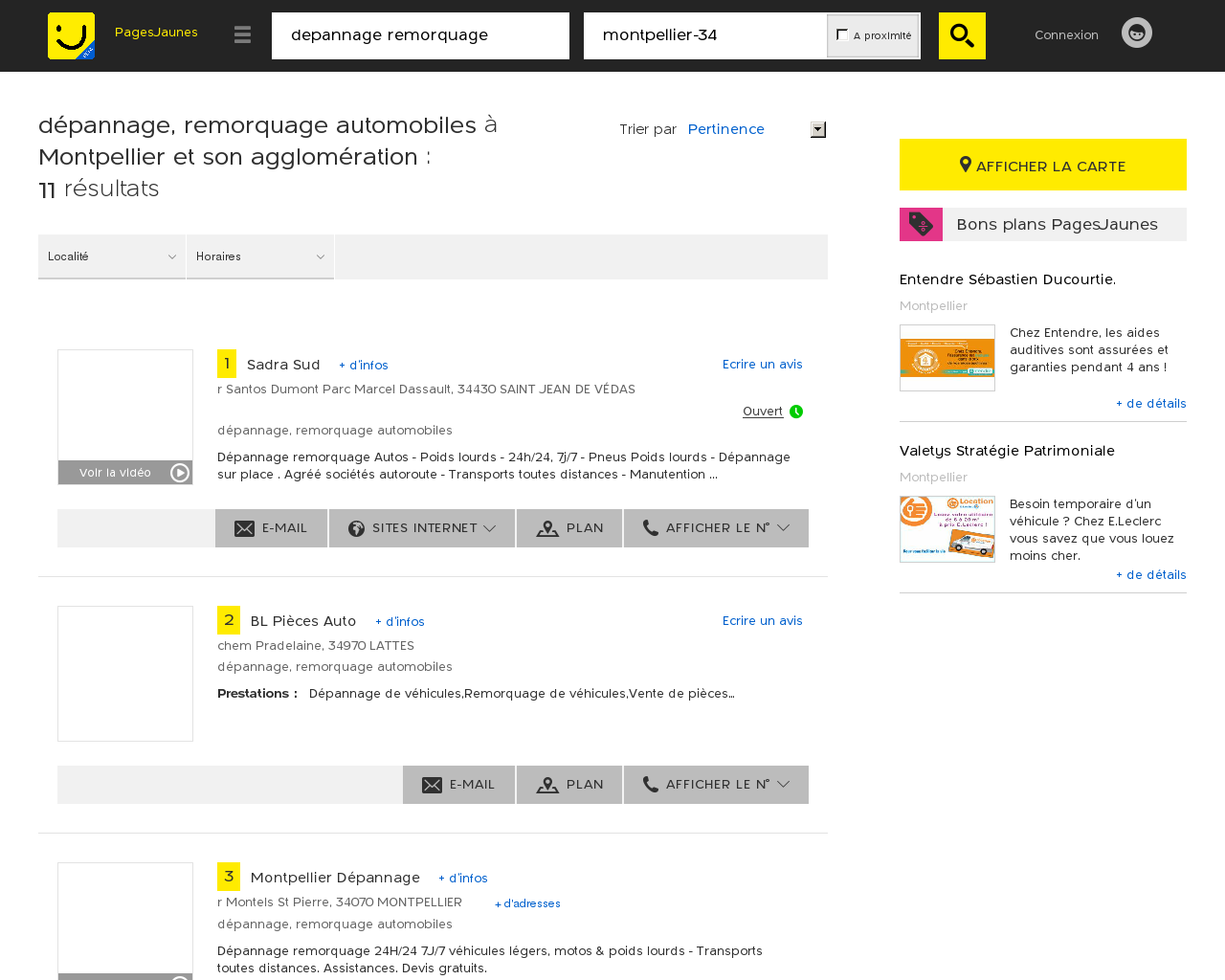Open Sadra Sud listing title
This screenshot has width=1225, height=980.
point(283,365)
